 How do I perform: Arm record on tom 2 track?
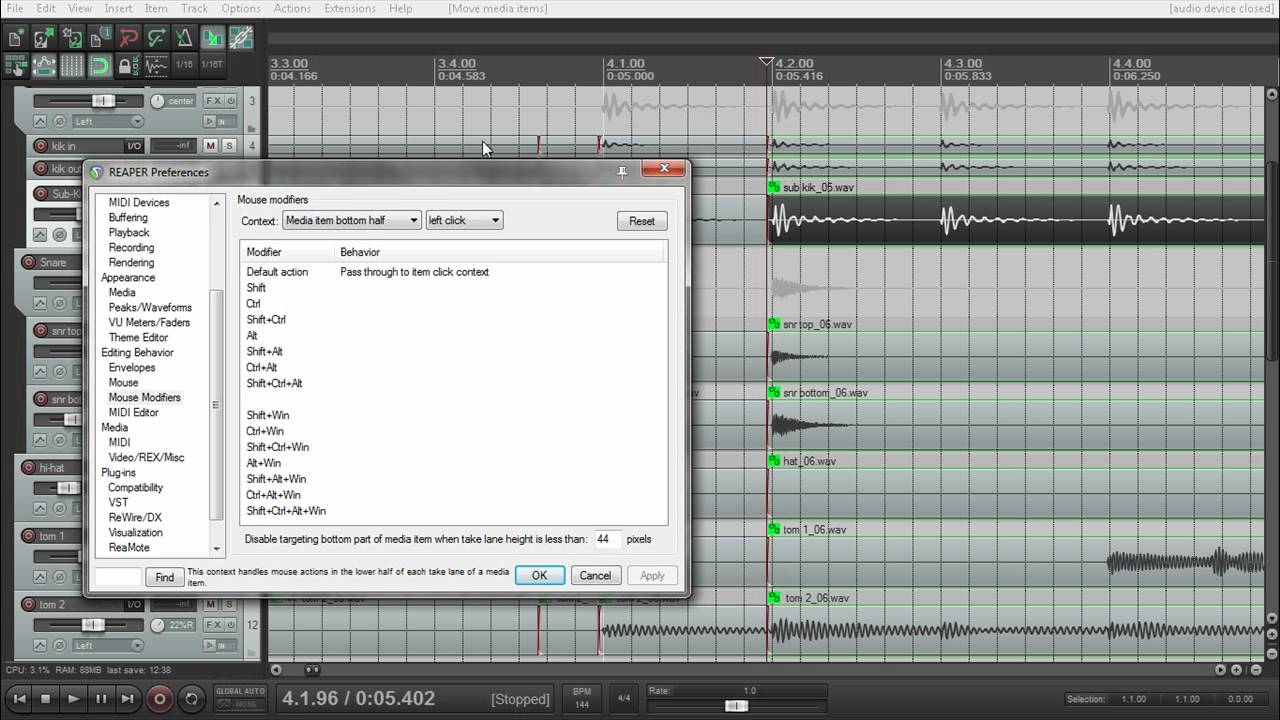28,604
